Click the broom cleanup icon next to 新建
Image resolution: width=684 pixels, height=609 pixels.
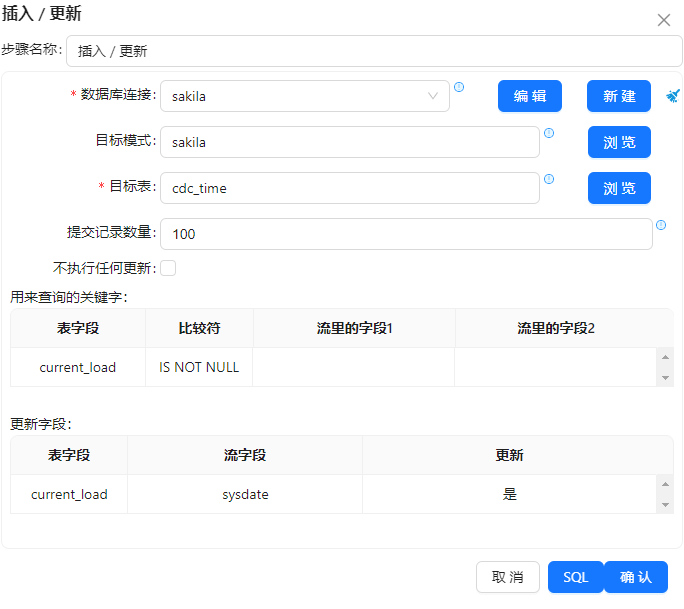tap(672, 96)
